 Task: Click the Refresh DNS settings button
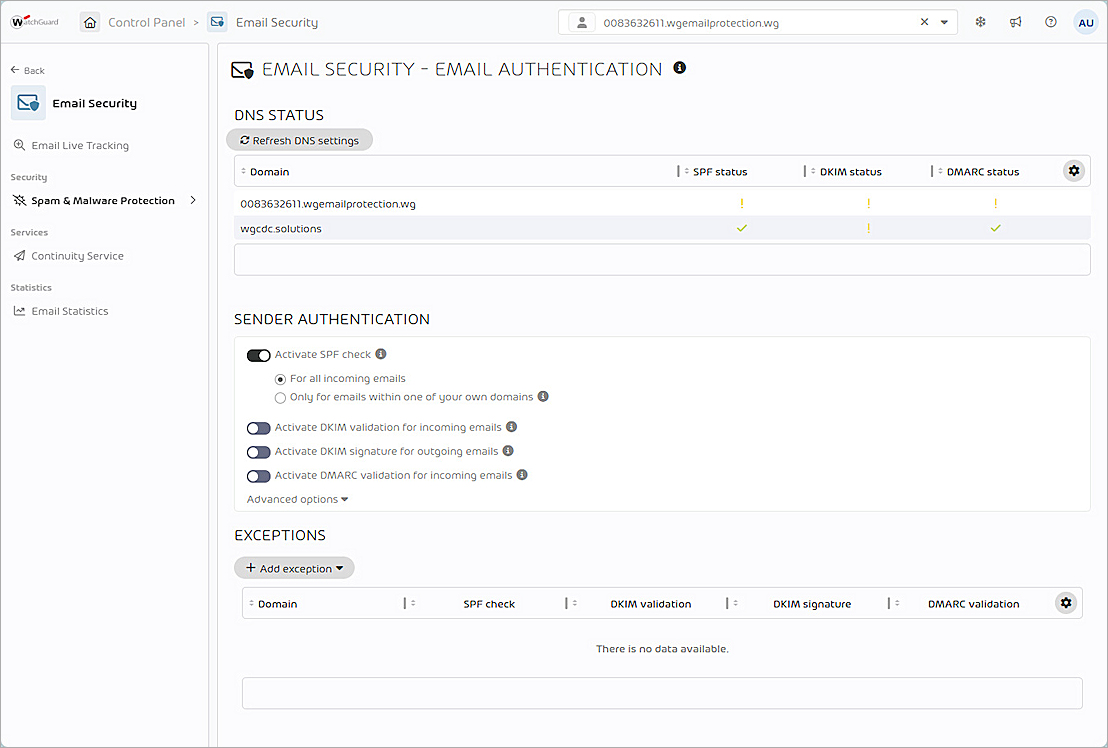click(x=299, y=140)
